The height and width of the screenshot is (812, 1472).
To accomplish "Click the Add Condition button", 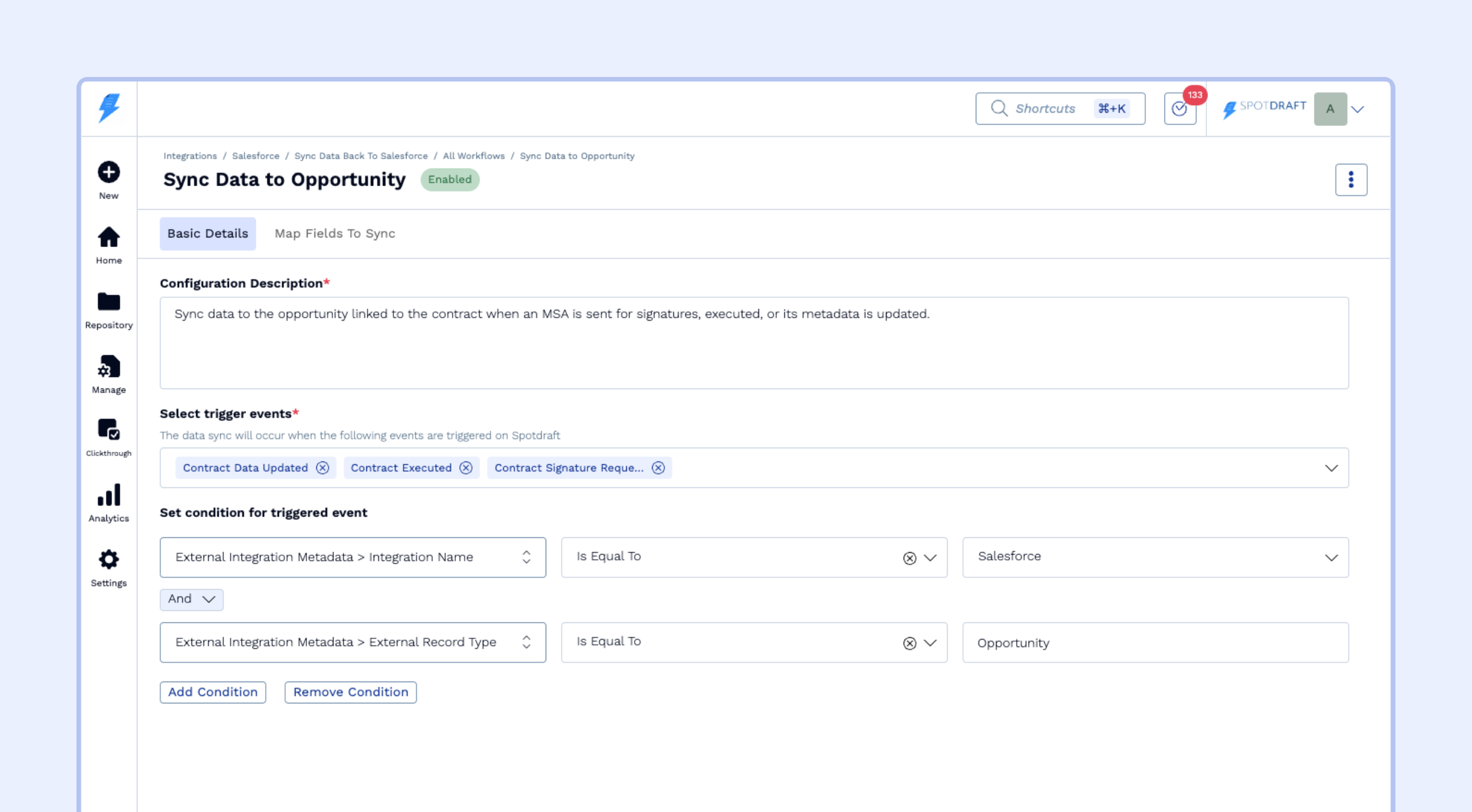I will [213, 692].
